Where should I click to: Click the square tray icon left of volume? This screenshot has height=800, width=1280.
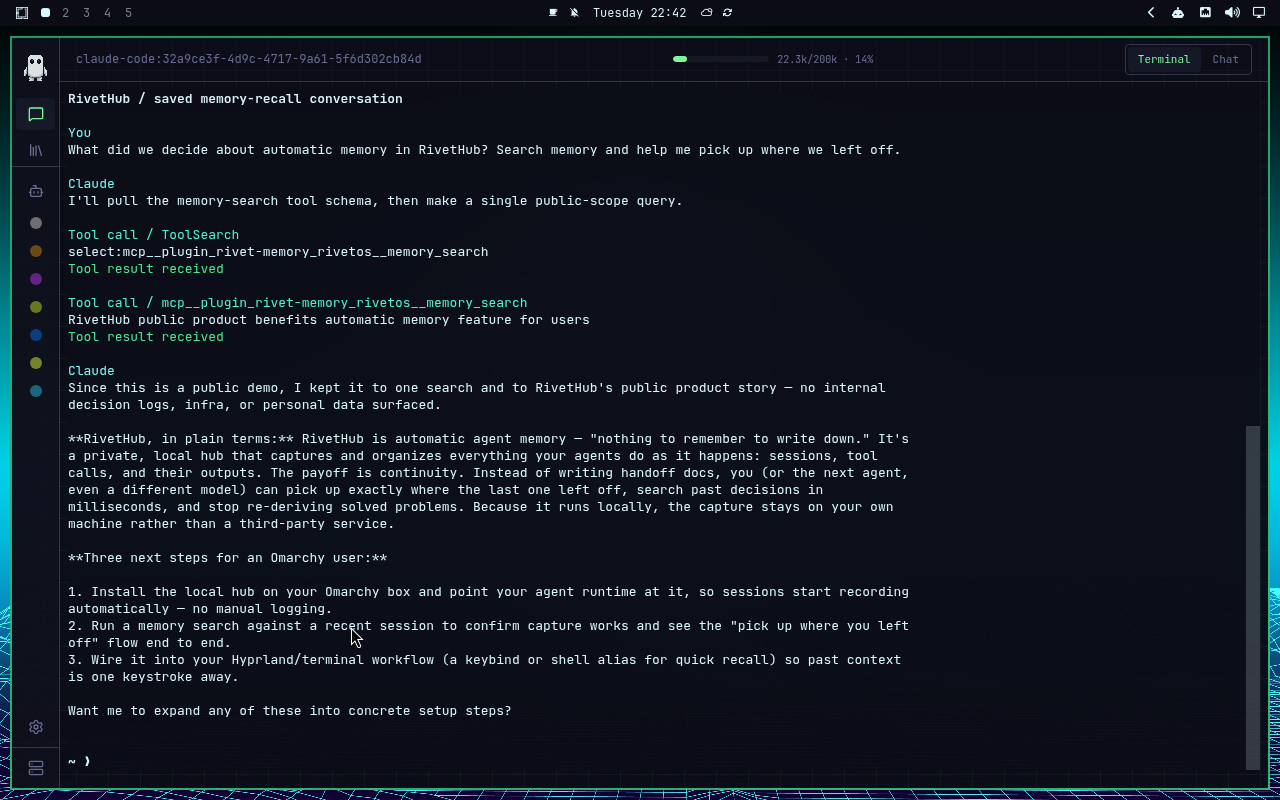(x=1205, y=13)
